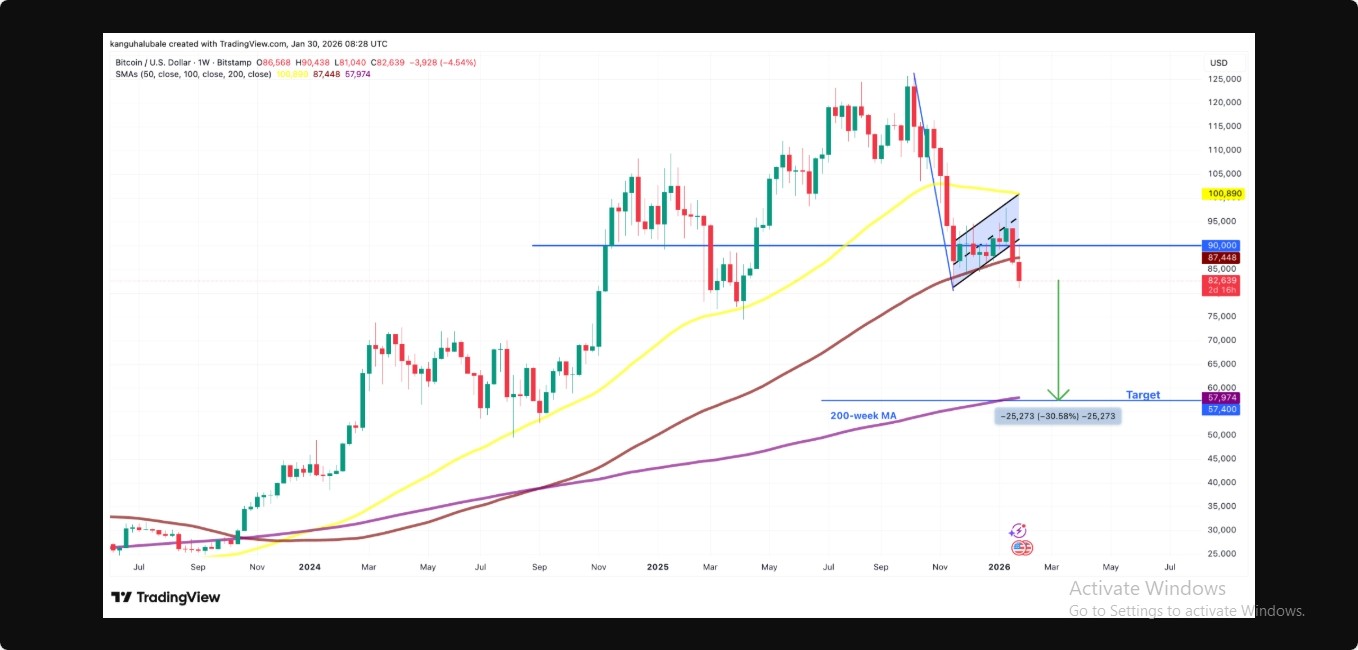
Task: Click the US flag economic event icon
Action: (x=1021, y=548)
